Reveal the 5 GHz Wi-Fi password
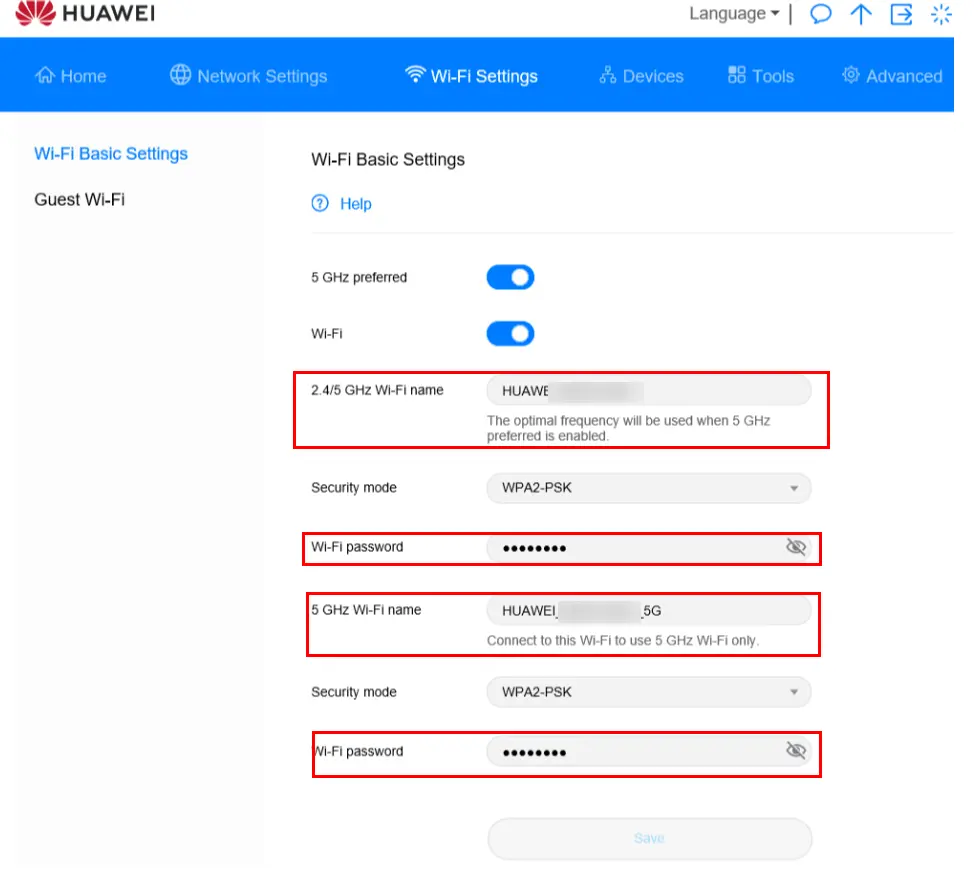 click(796, 750)
